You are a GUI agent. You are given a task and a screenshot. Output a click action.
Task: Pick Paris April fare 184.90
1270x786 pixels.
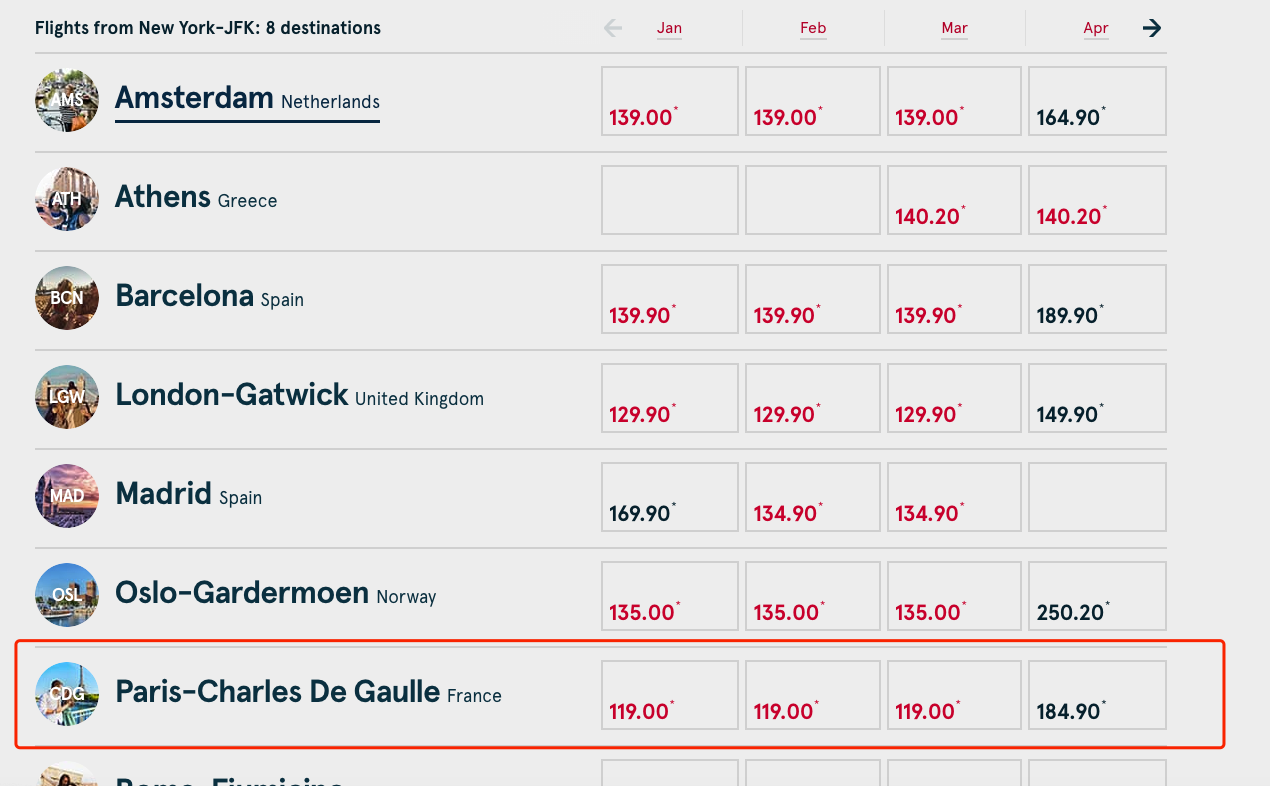point(1097,695)
